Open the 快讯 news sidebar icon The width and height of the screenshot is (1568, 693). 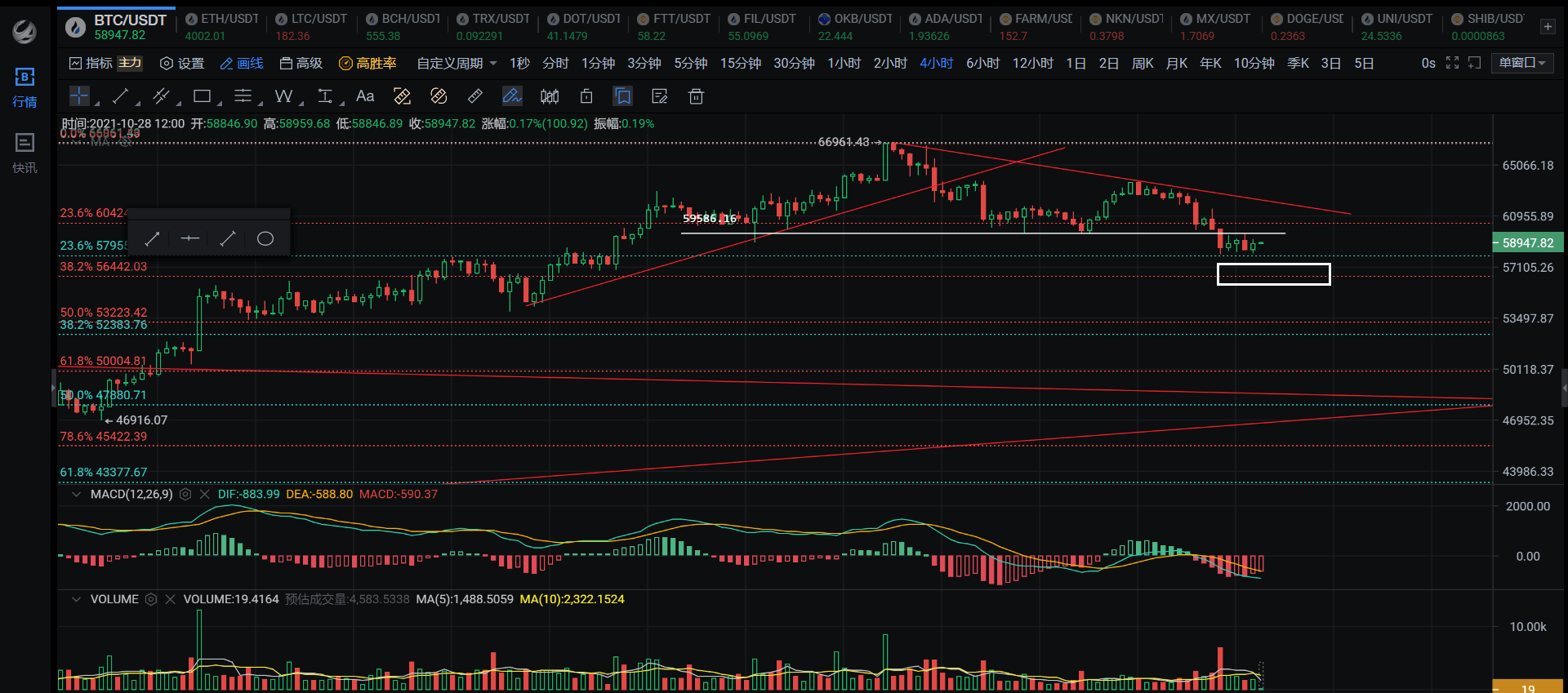(x=24, y=153)
